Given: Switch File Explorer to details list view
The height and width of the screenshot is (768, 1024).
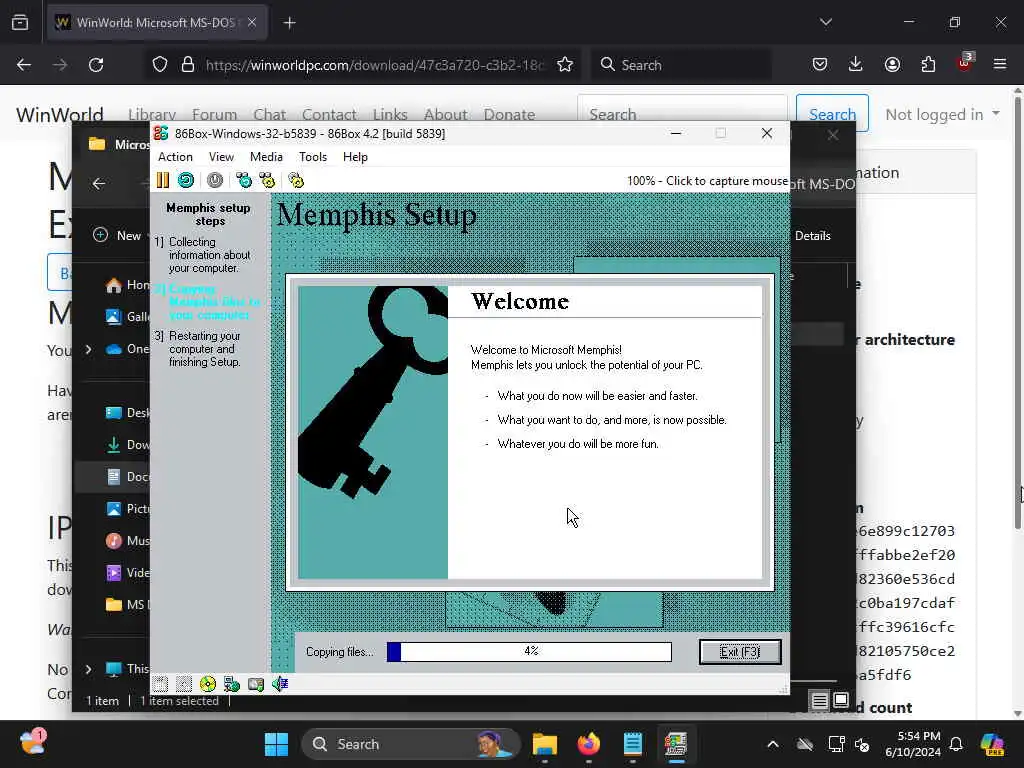Looking at the screenshot, I should [x=819, y=701].
